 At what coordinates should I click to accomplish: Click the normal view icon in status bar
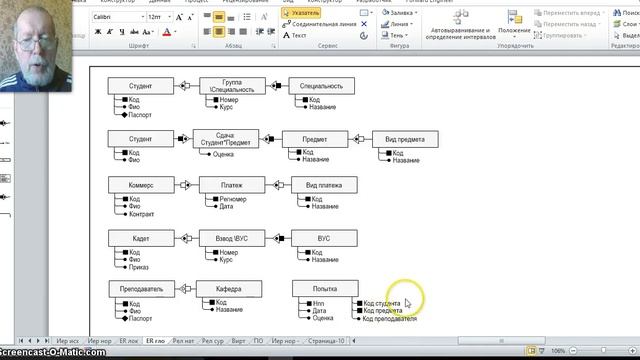coord(531,351)
